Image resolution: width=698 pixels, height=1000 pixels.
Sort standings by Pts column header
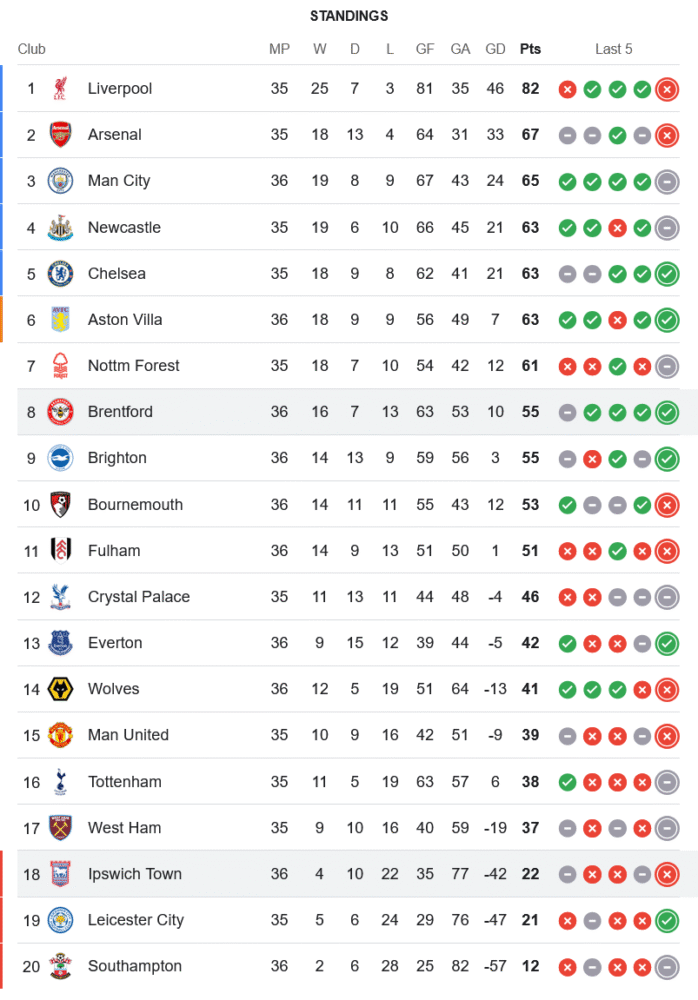click(x=530, y=49)
